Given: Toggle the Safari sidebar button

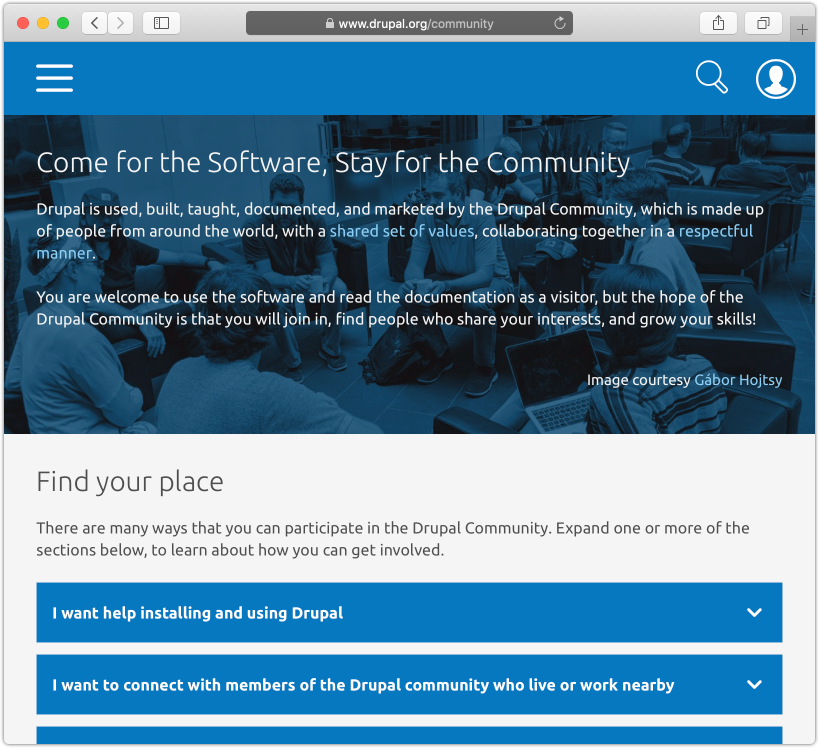Looking at the screenshot, I should (161, 23).
